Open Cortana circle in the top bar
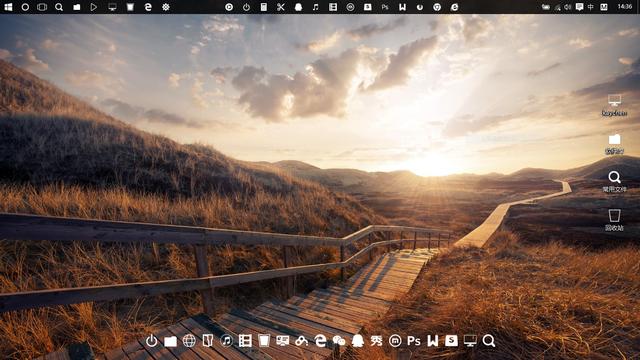640x360 pixels. (25, 7)
